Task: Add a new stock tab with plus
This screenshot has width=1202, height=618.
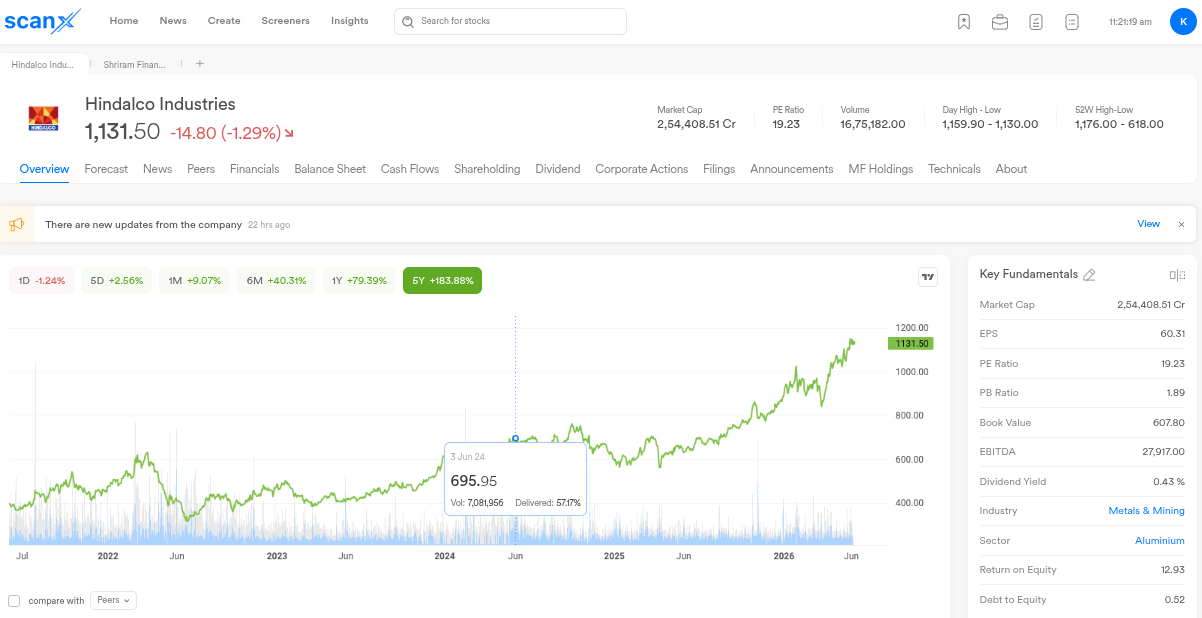Action: [x=199, y=64]
